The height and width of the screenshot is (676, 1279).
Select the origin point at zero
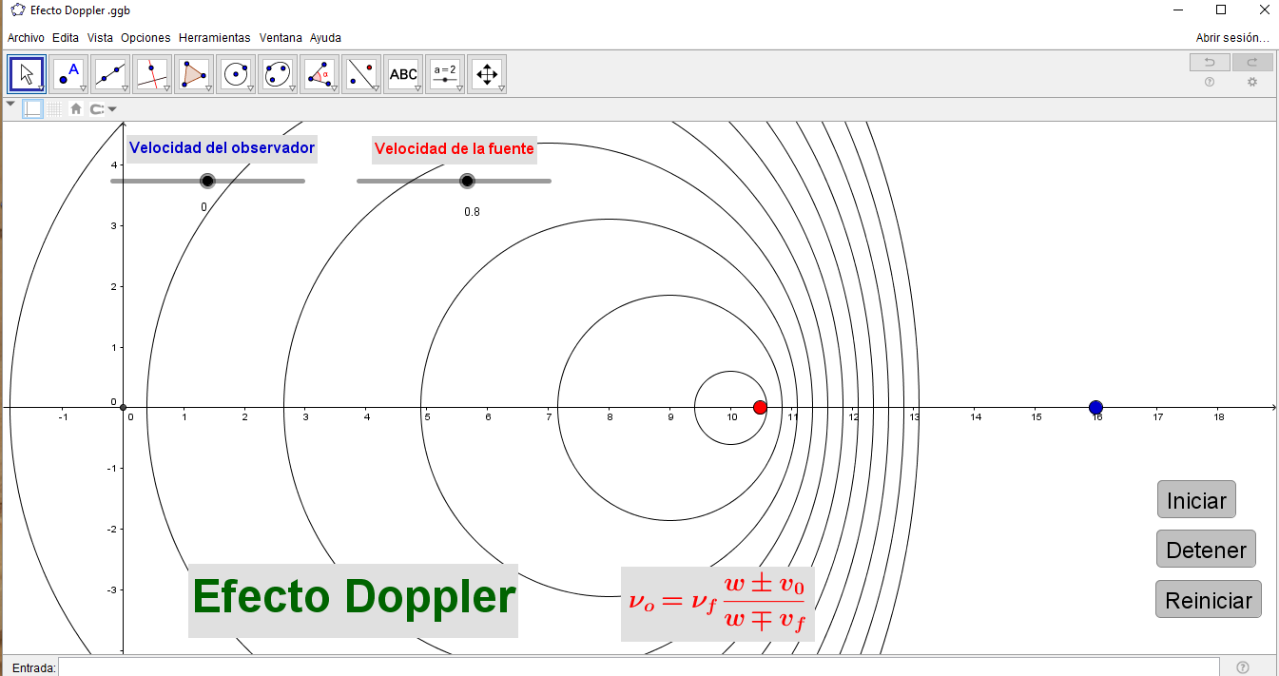(123, 407)
